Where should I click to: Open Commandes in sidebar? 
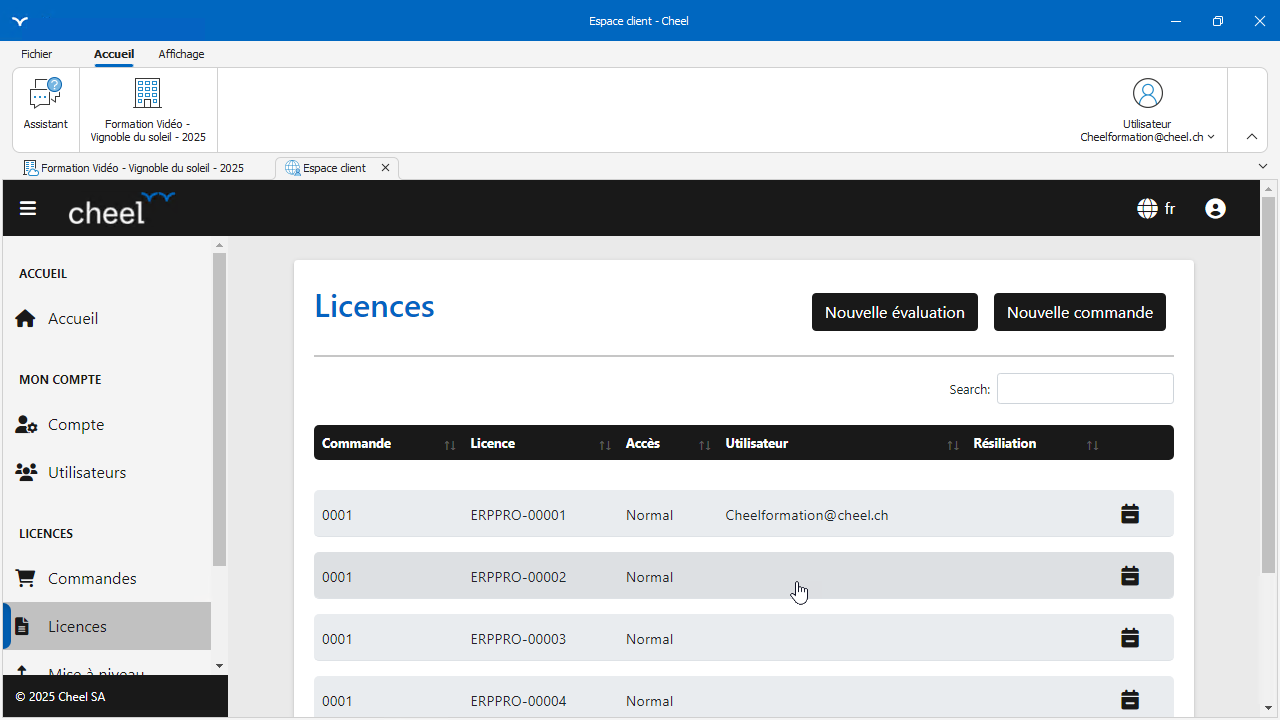point(107,578)
